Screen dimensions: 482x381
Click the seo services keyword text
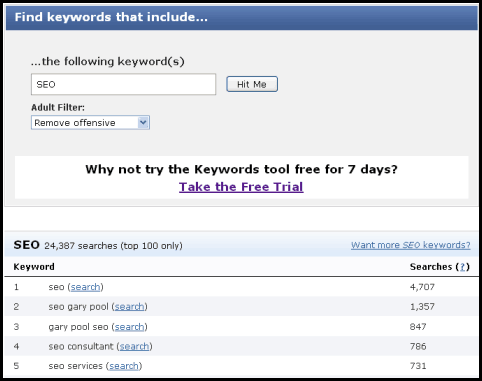(76, 366)
